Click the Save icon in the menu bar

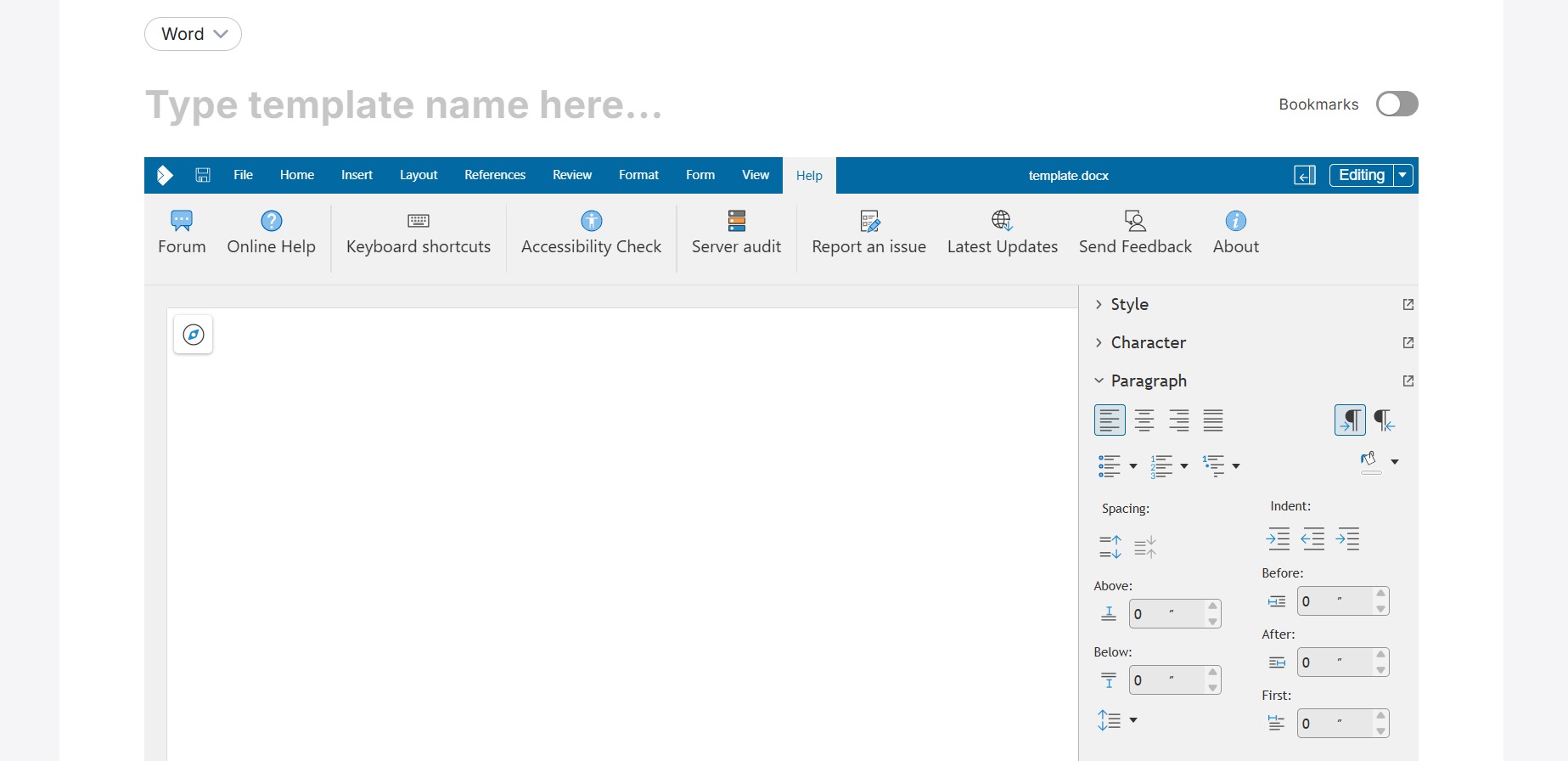(x=203, y=175)
